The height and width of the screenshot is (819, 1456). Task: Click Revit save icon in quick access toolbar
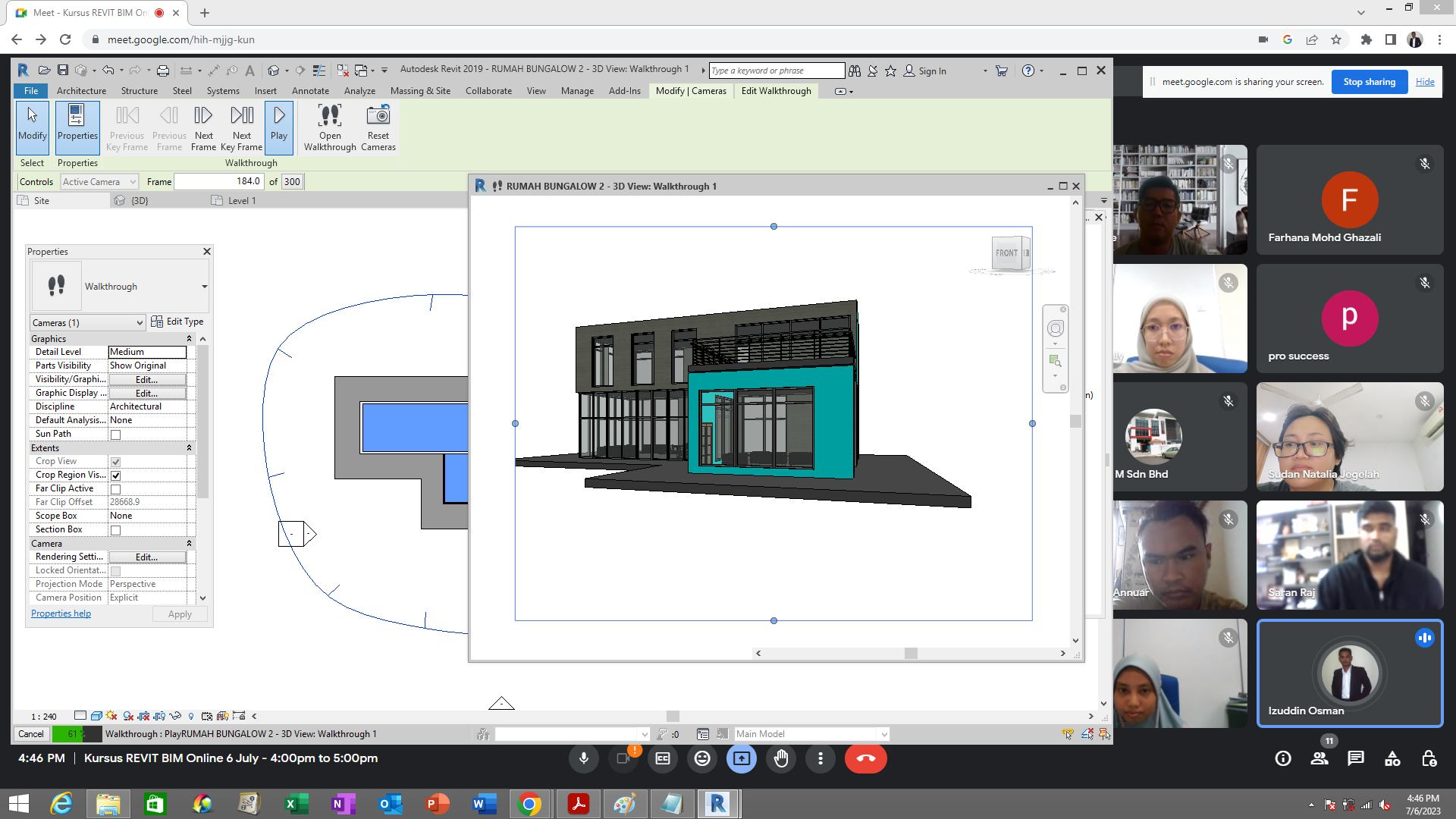coord(63,71)
